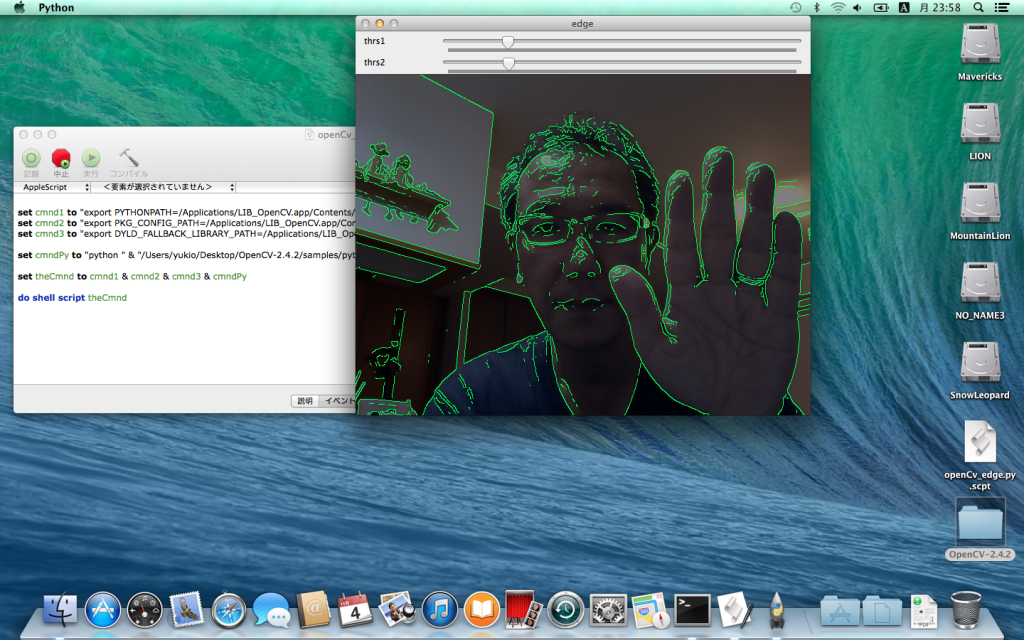Click AppleScript Editor icon in the Dock
Screen dimensions: 1024x640
click(735, 610)
